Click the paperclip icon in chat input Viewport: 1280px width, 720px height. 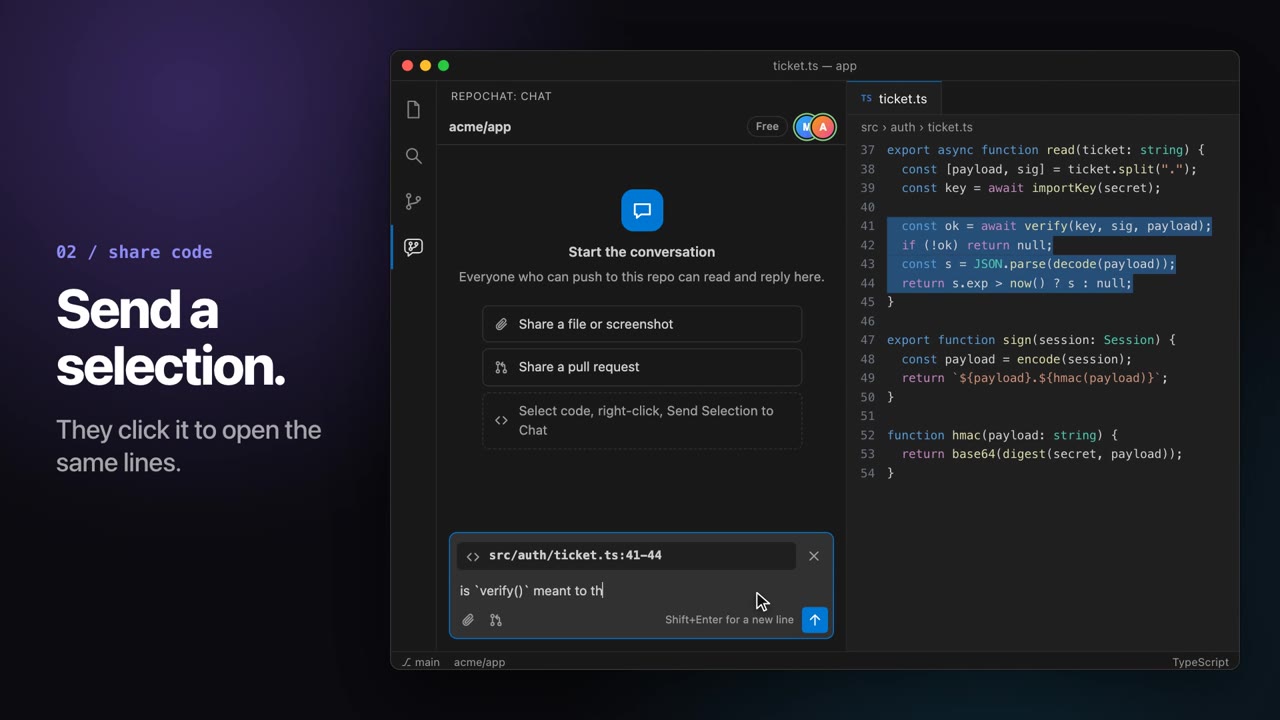pos(468,620)
